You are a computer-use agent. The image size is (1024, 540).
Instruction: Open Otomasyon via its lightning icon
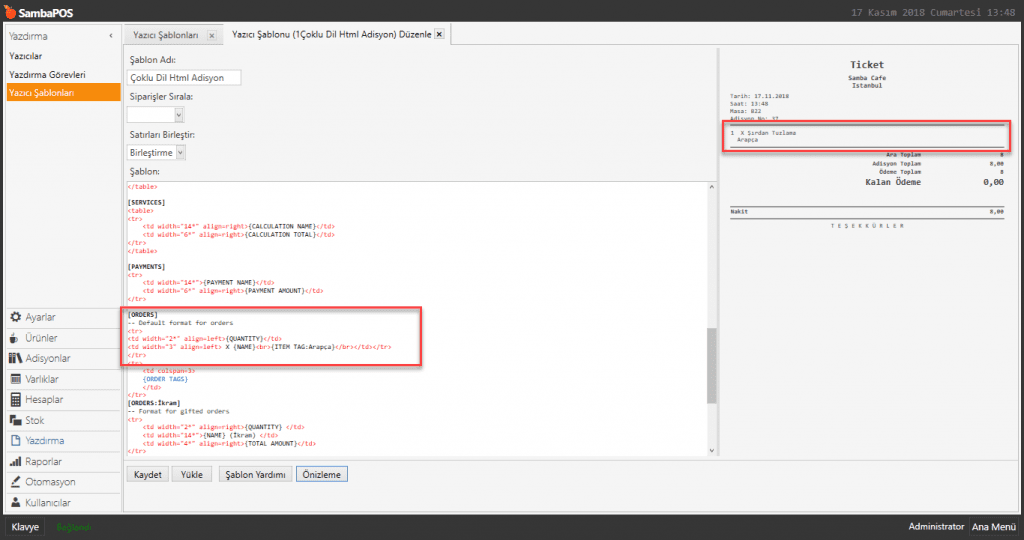click(x=15, y=482)
